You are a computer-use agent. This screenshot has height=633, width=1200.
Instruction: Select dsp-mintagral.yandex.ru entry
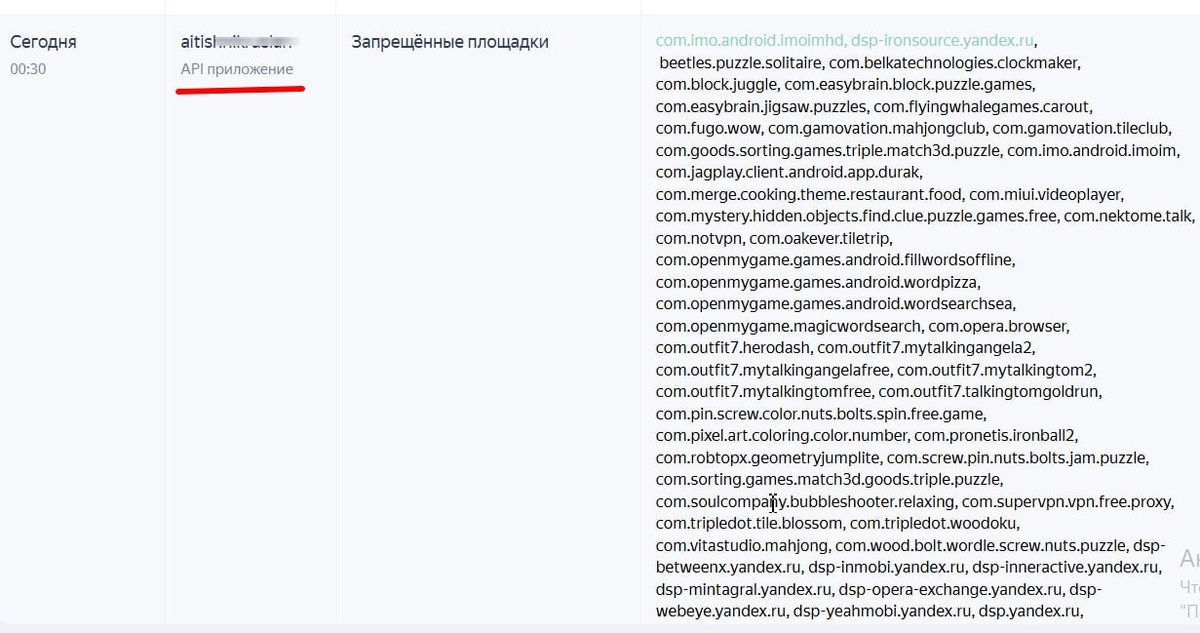click(743, 589)
